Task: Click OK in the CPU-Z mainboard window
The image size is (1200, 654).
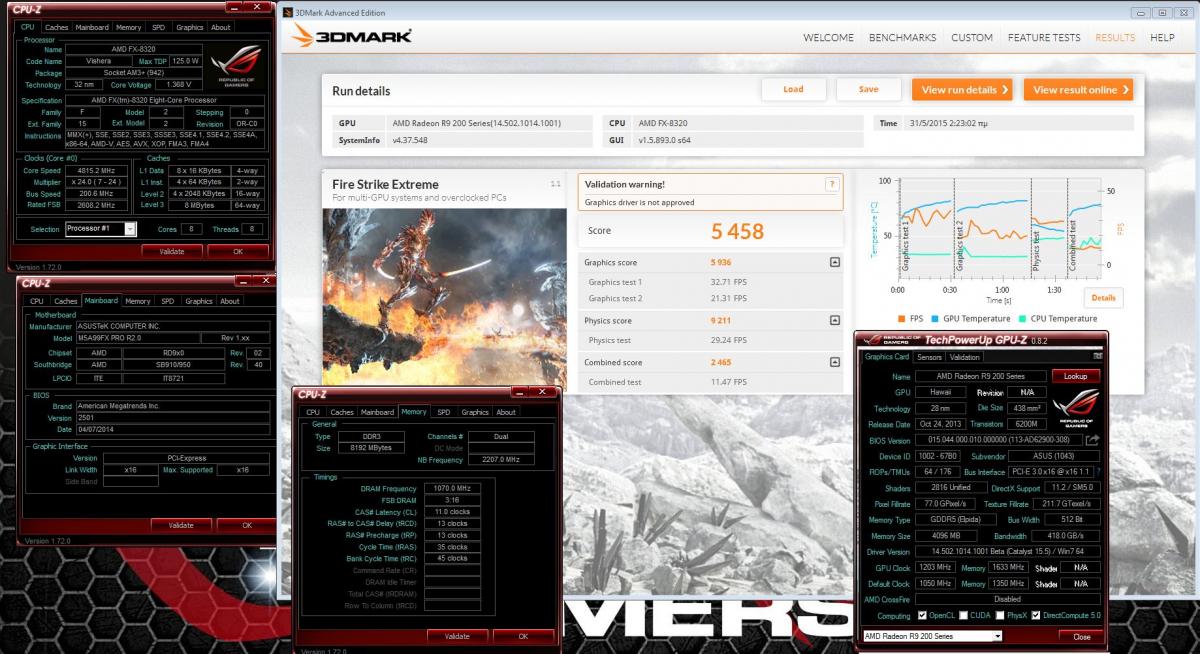Action: (247, 524)
